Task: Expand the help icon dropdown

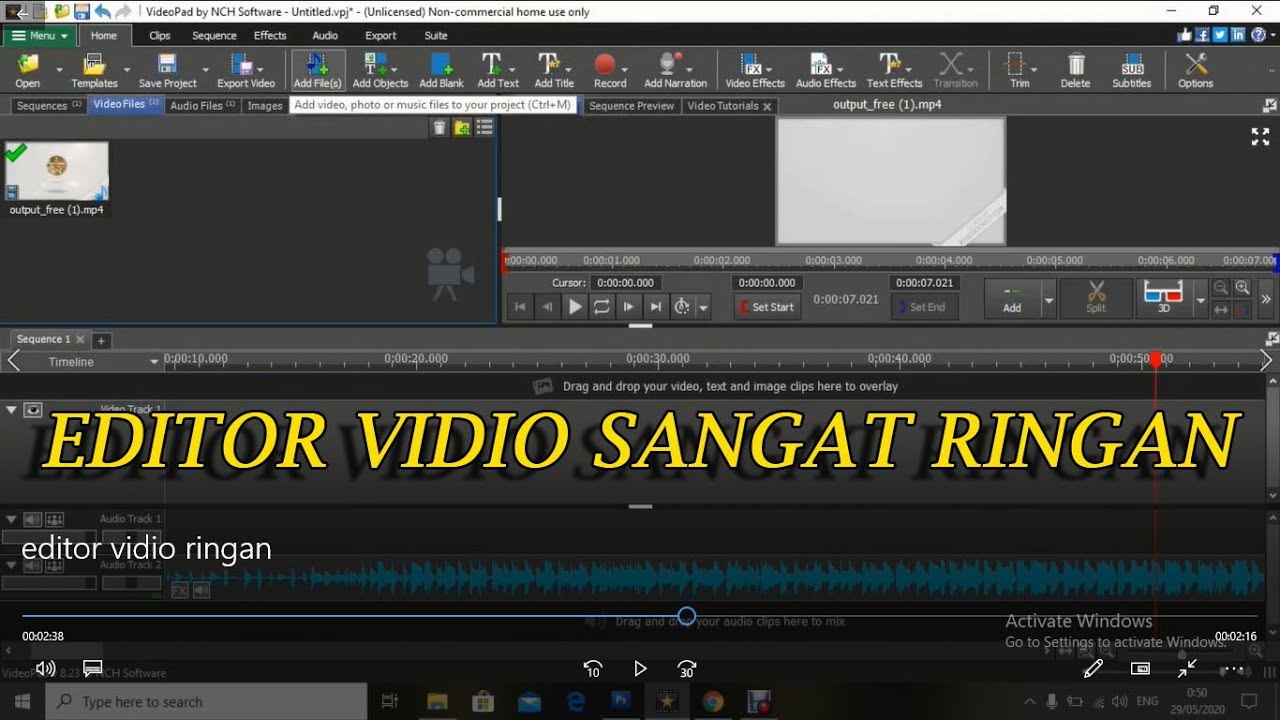Action: [1274, 35]
